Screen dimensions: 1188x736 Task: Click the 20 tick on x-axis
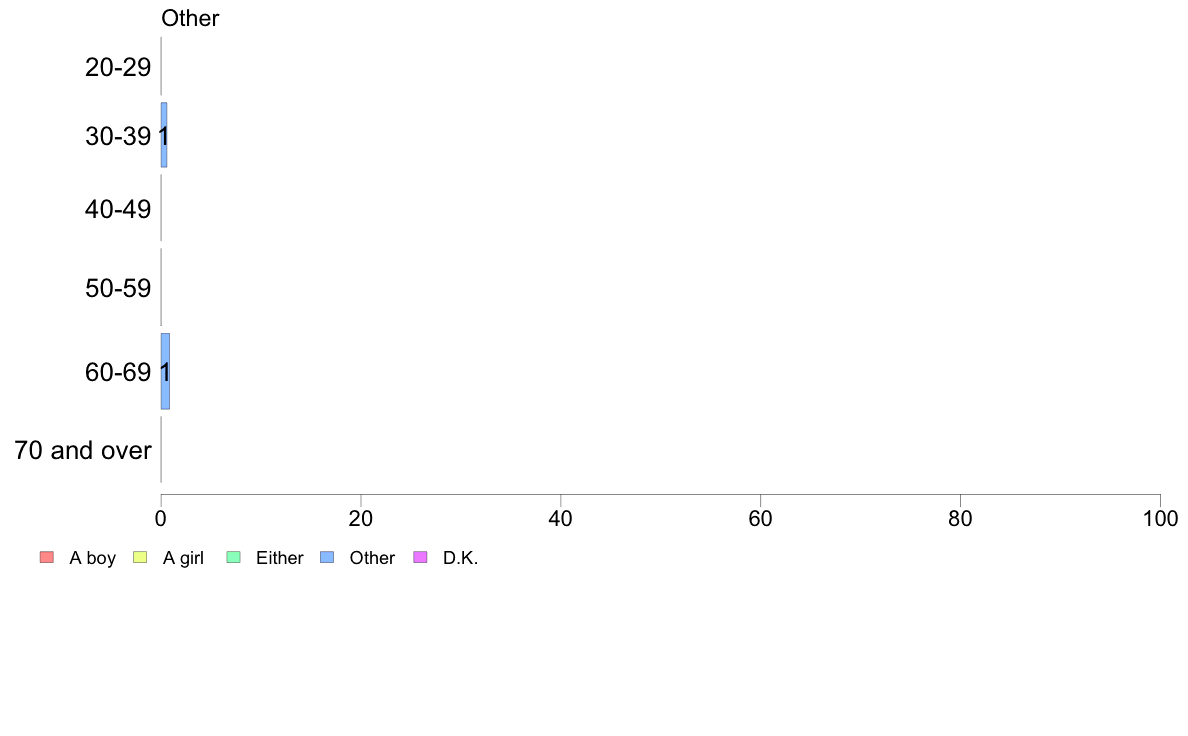coord(361,518)
